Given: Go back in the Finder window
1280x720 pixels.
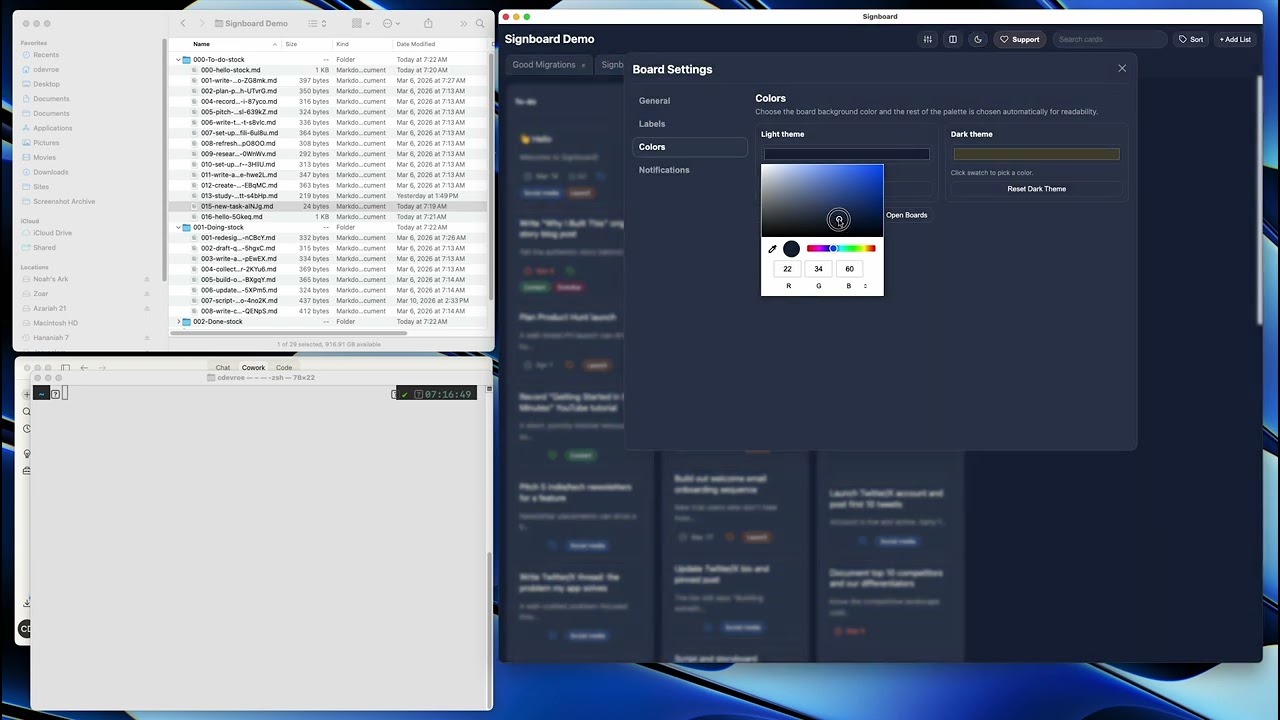Looking at the screenshot, I should point(183,23).
